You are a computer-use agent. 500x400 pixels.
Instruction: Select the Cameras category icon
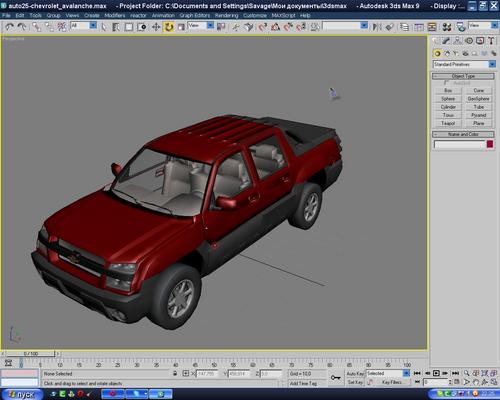(x=465, y=53)
